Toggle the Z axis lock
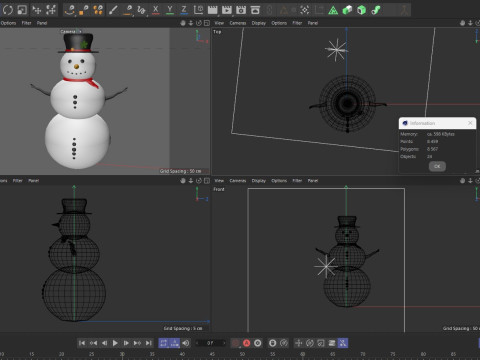480x360 pixels. point(184,10)
